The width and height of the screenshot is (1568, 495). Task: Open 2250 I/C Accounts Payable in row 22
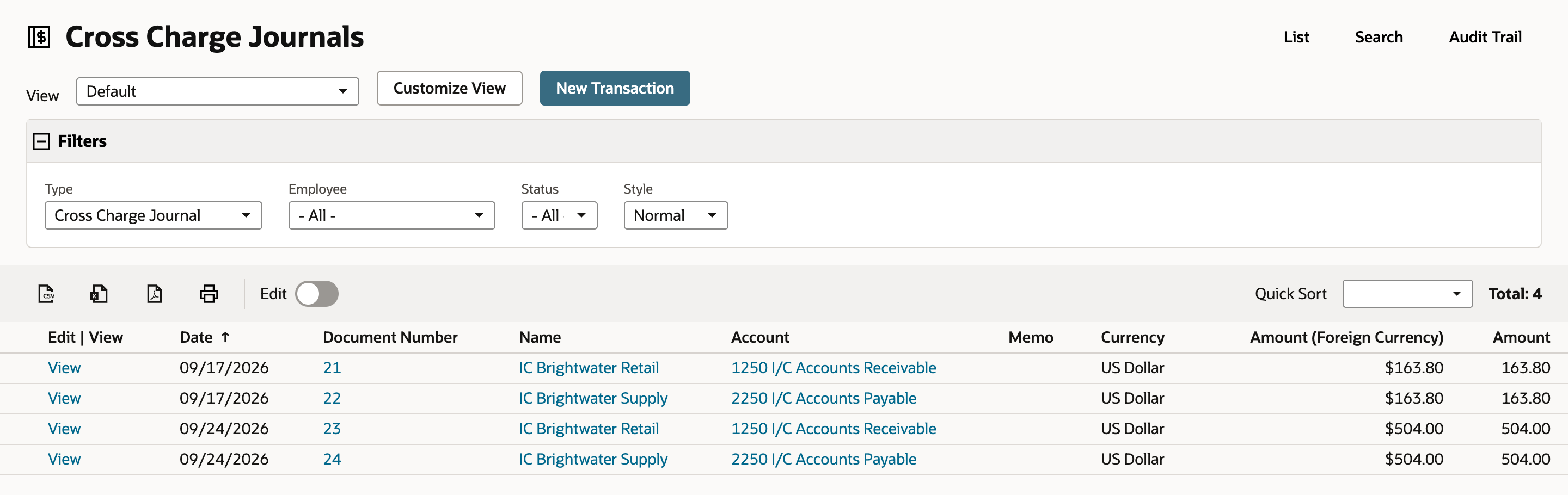click(824, 398)
